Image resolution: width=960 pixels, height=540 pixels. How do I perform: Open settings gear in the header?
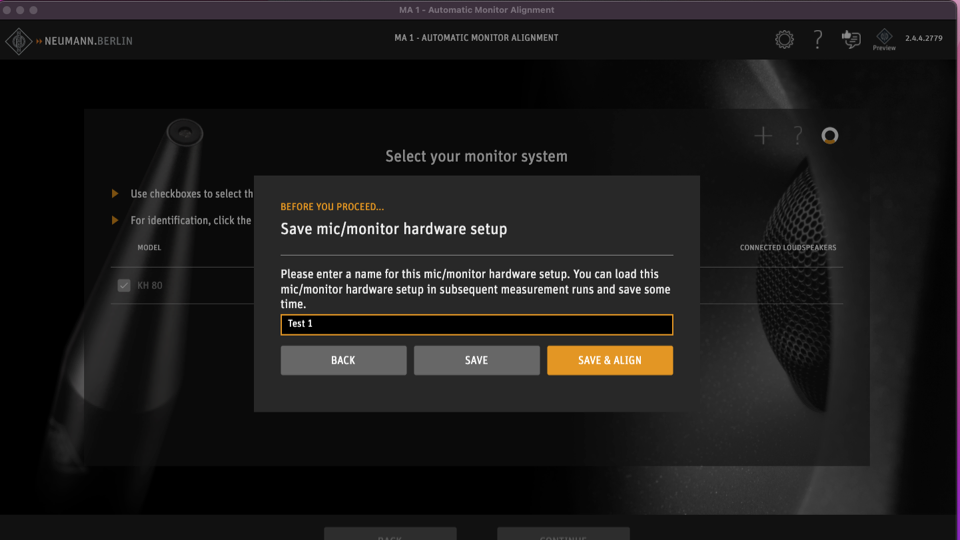pyautogui.click(x=784, y=40)
